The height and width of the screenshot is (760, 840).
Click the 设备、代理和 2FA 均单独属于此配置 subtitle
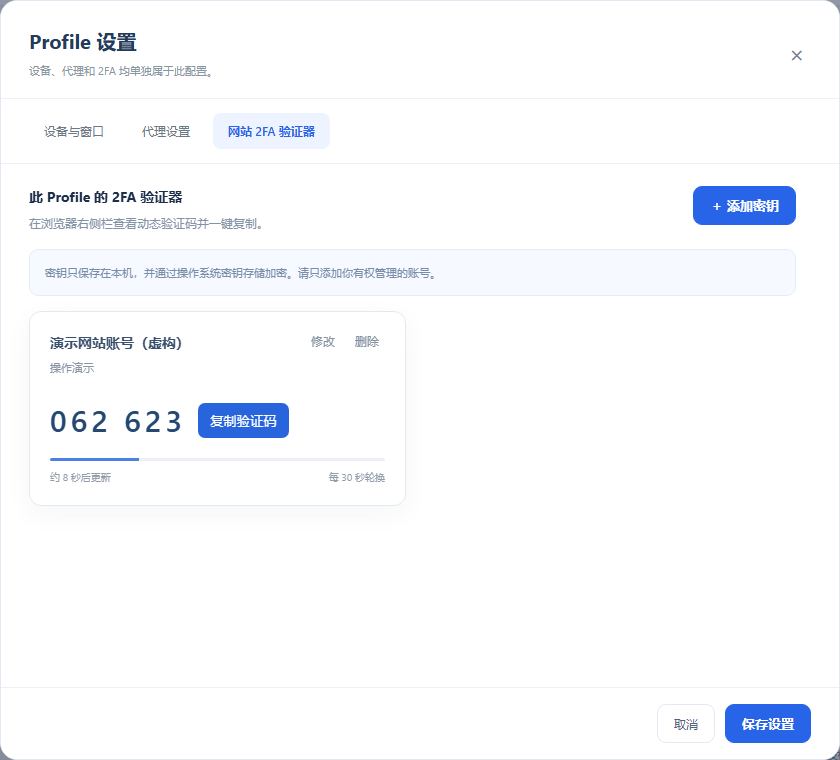tap(123, 71)
